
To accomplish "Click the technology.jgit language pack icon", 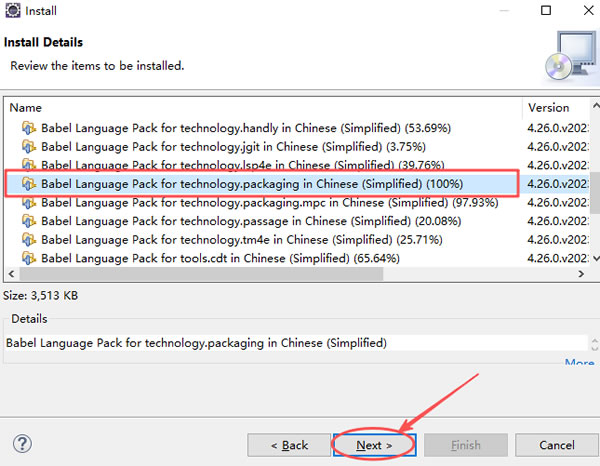I will coord(29,146).
